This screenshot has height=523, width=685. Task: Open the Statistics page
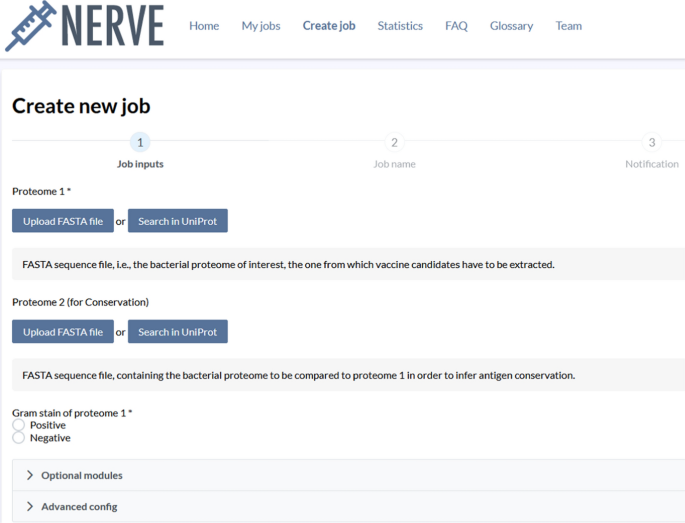[400, 26]
